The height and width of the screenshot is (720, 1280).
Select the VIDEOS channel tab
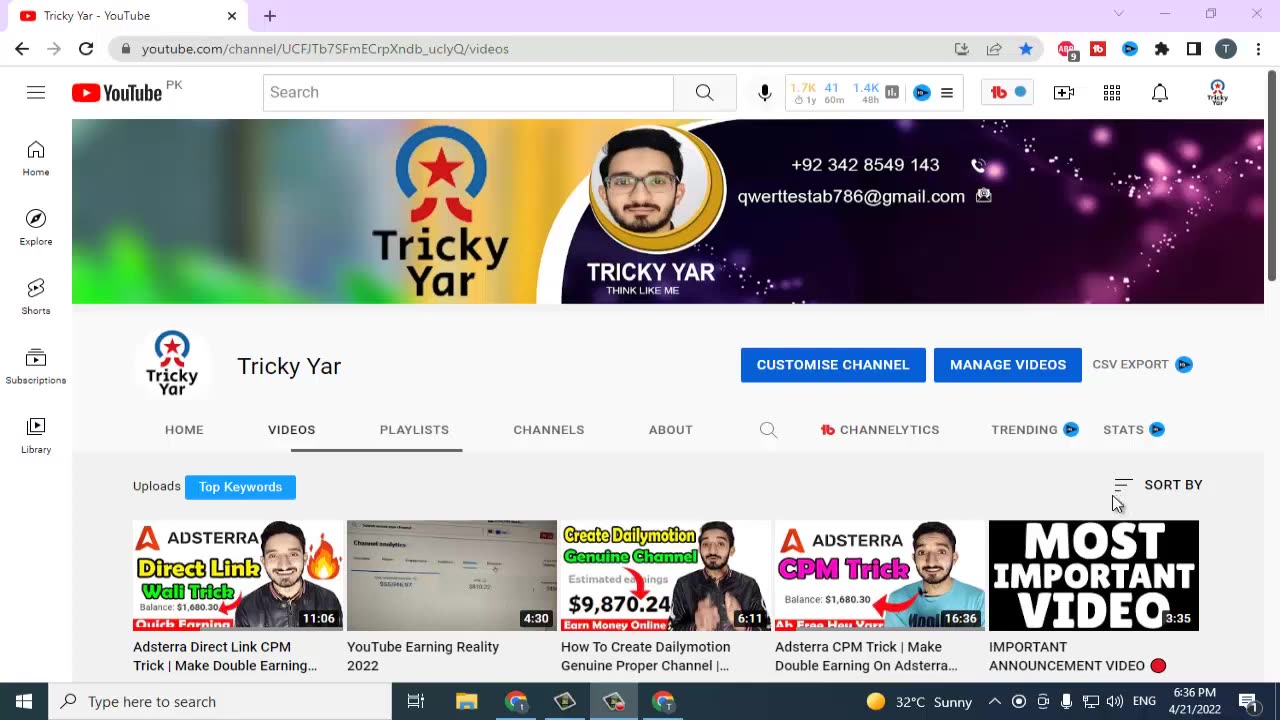(292, 430)
